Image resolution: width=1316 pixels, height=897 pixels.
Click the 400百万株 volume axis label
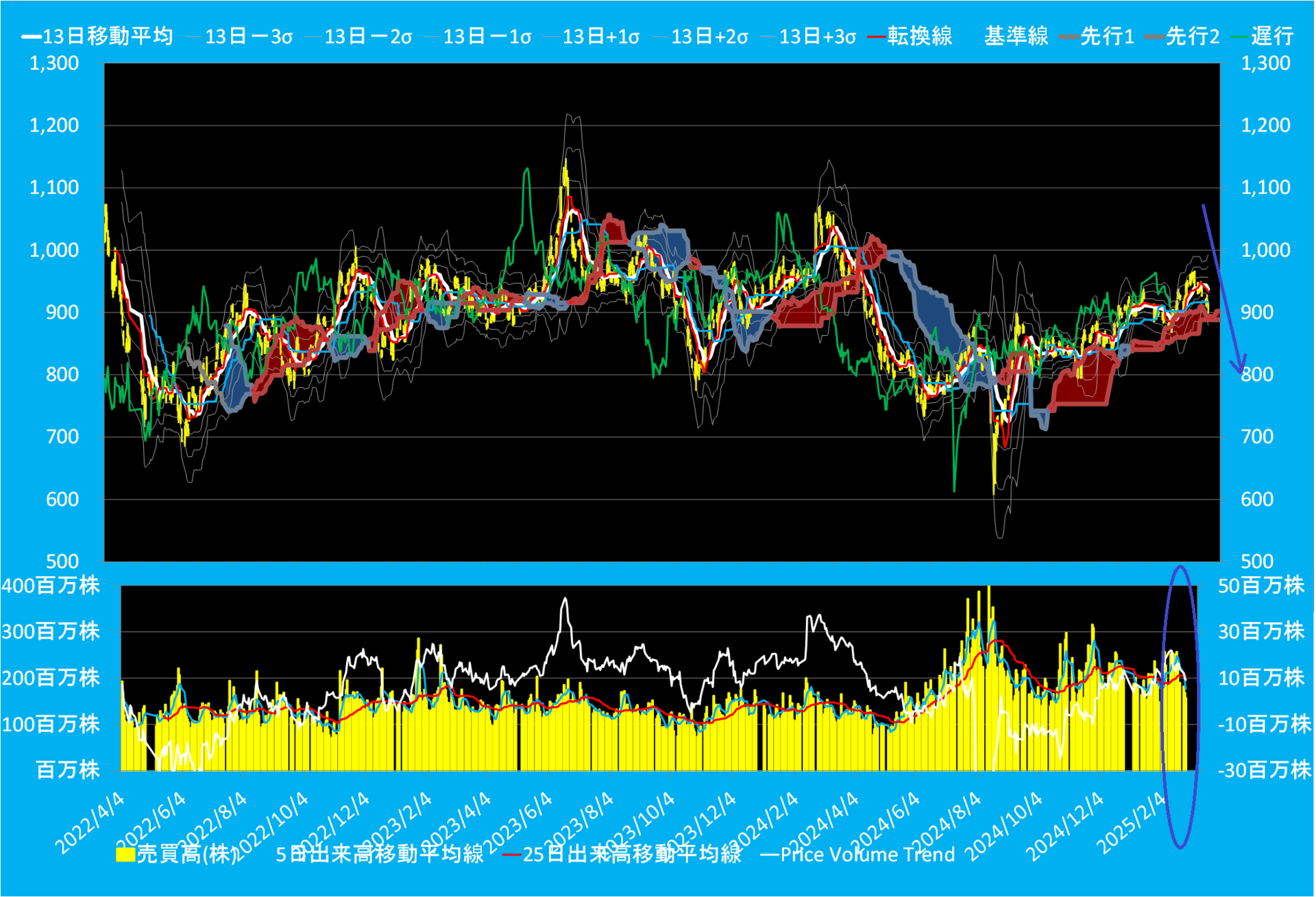click(51, 585)
